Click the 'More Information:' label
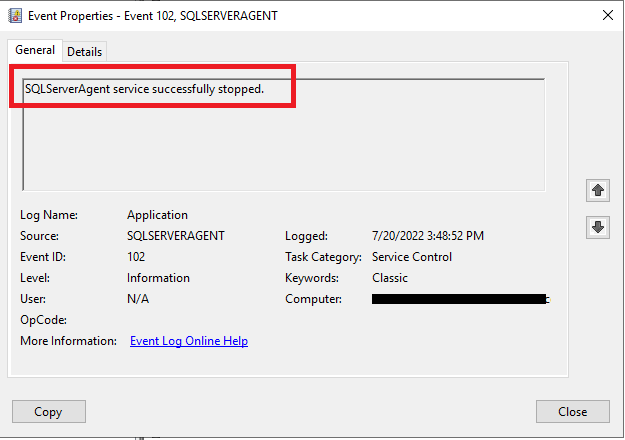 [x=69, y=341]
